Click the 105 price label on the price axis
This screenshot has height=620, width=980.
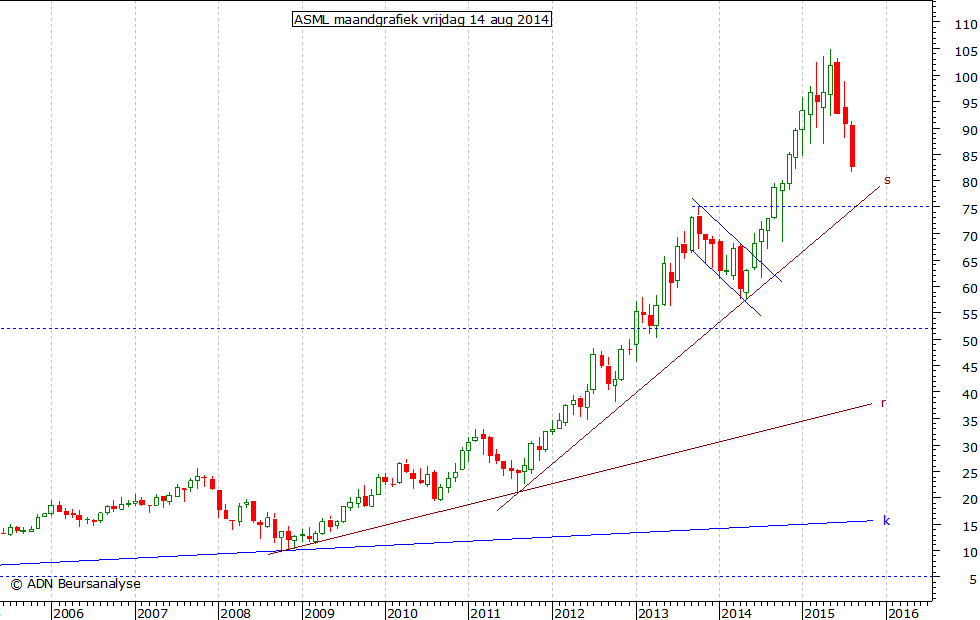(x=966, y=52)
